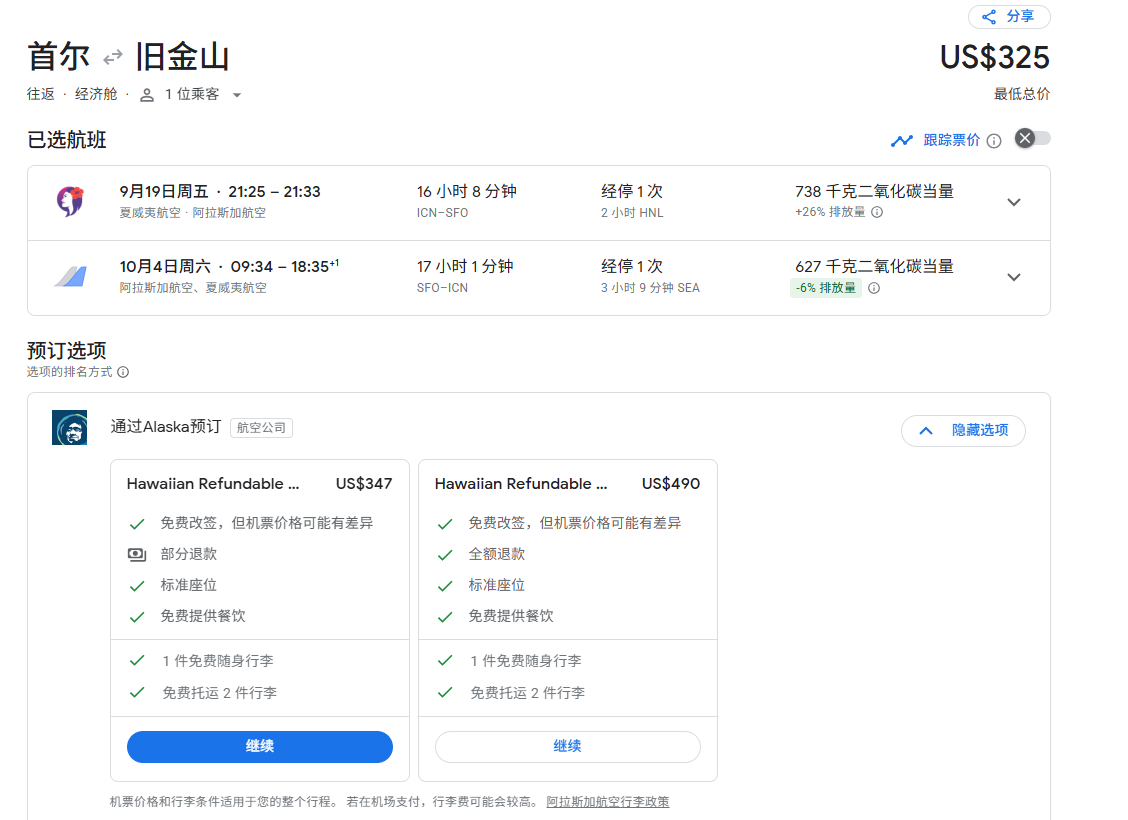Open the passenger count dropdown

[x=191, y=95]
